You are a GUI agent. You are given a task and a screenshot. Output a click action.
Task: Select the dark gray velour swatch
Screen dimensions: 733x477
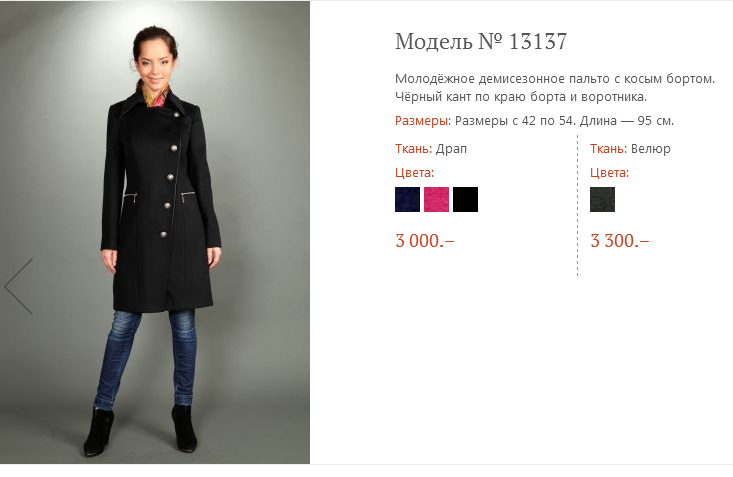[602, 199]
